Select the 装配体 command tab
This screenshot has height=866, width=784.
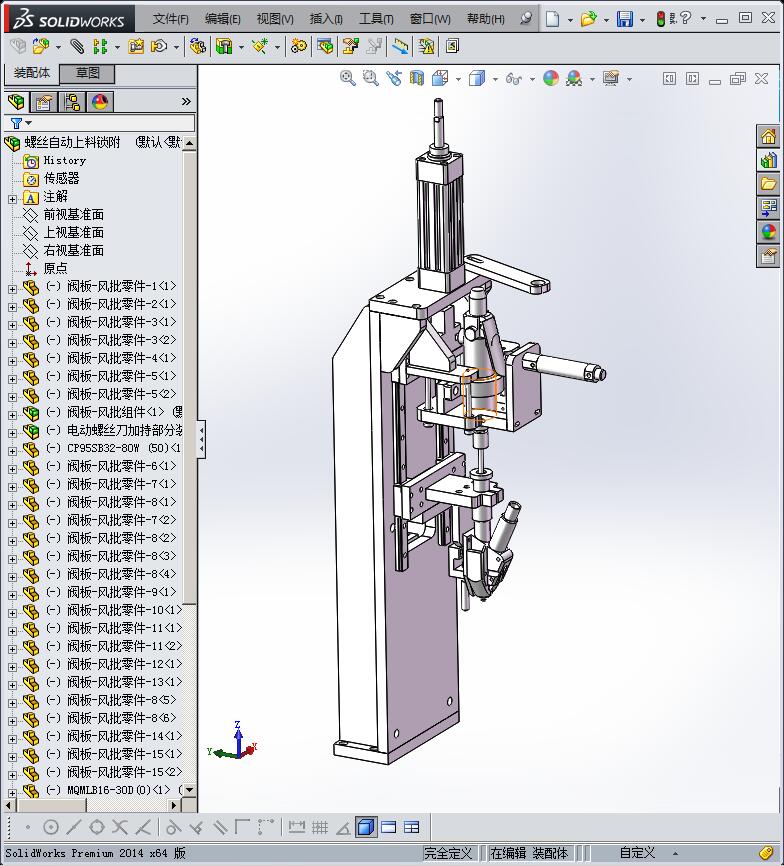32,73
